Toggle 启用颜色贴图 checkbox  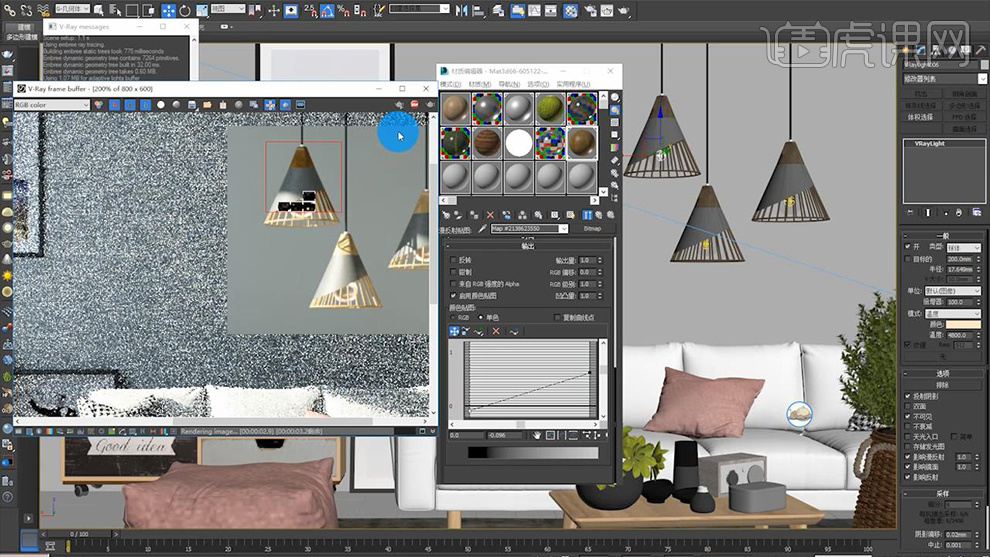(x=453, y=296)
